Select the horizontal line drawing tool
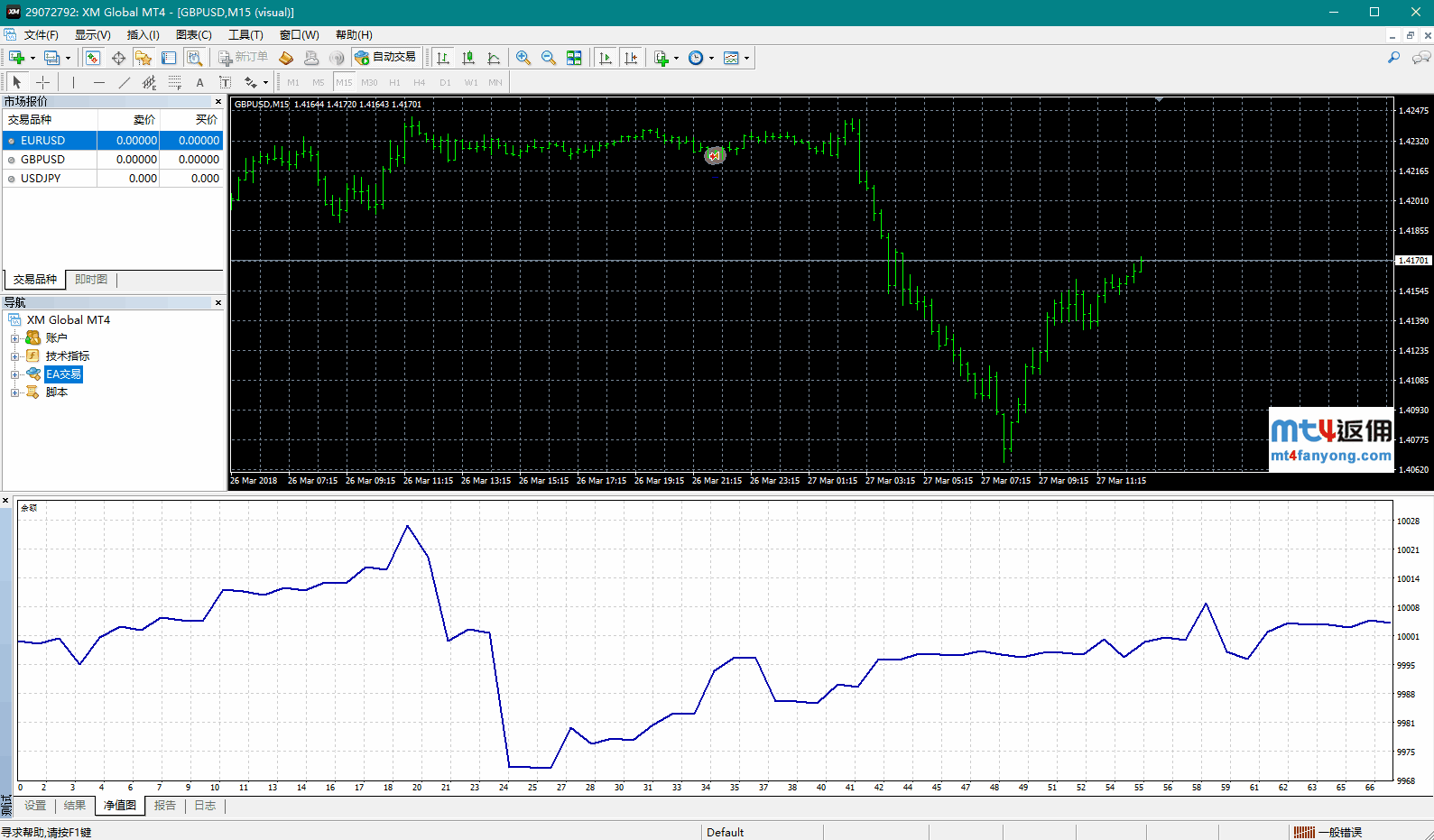The height and width of the screenshot is (840, 1434). tap(99, 82)
